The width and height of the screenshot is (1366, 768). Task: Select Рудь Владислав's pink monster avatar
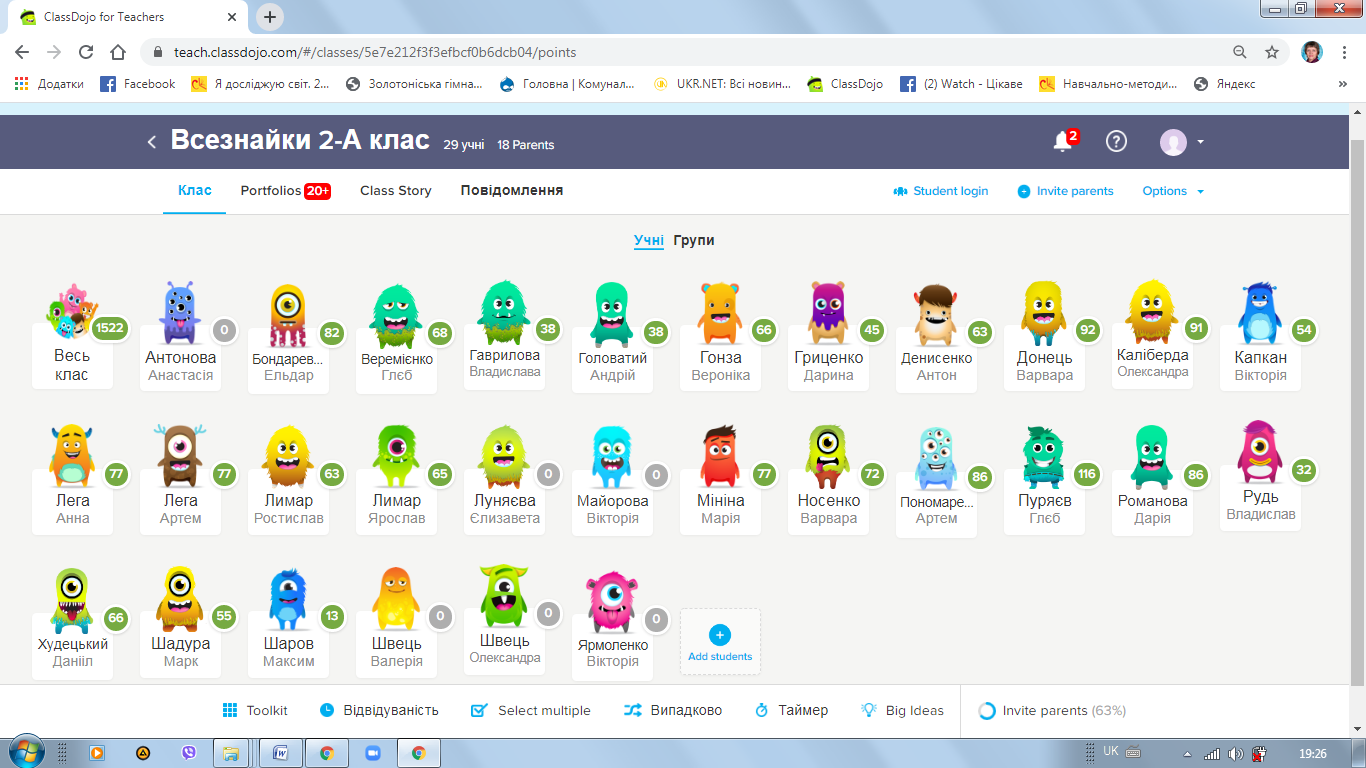point(1260,452)
